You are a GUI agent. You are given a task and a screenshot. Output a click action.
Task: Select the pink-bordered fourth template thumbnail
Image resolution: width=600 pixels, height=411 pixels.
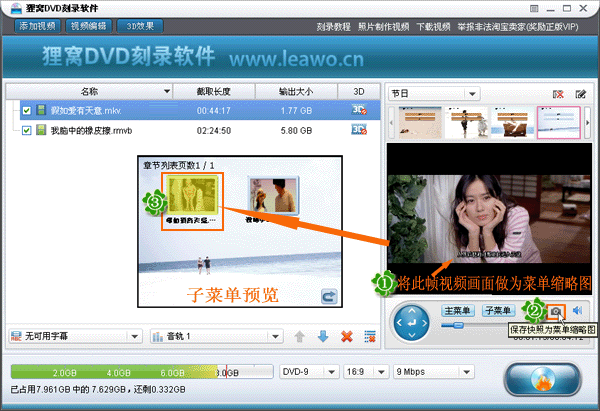coord(559,122)
